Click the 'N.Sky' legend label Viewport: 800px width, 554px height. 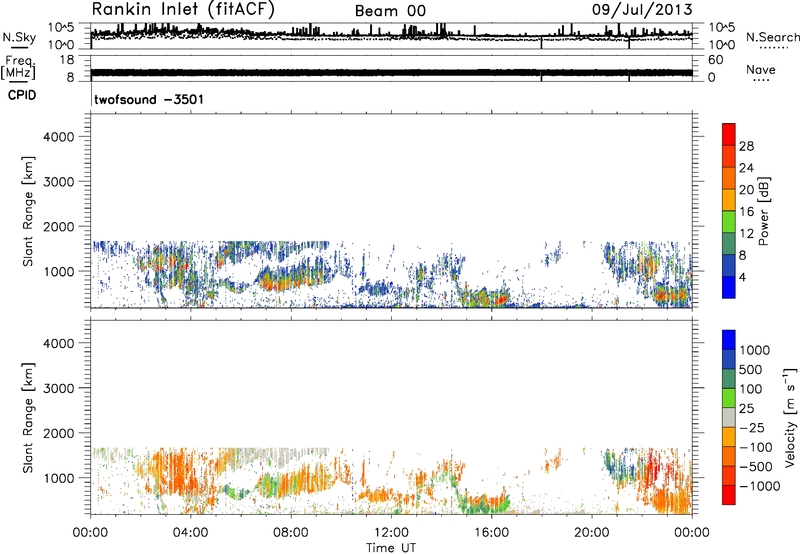tap(19, 37)
